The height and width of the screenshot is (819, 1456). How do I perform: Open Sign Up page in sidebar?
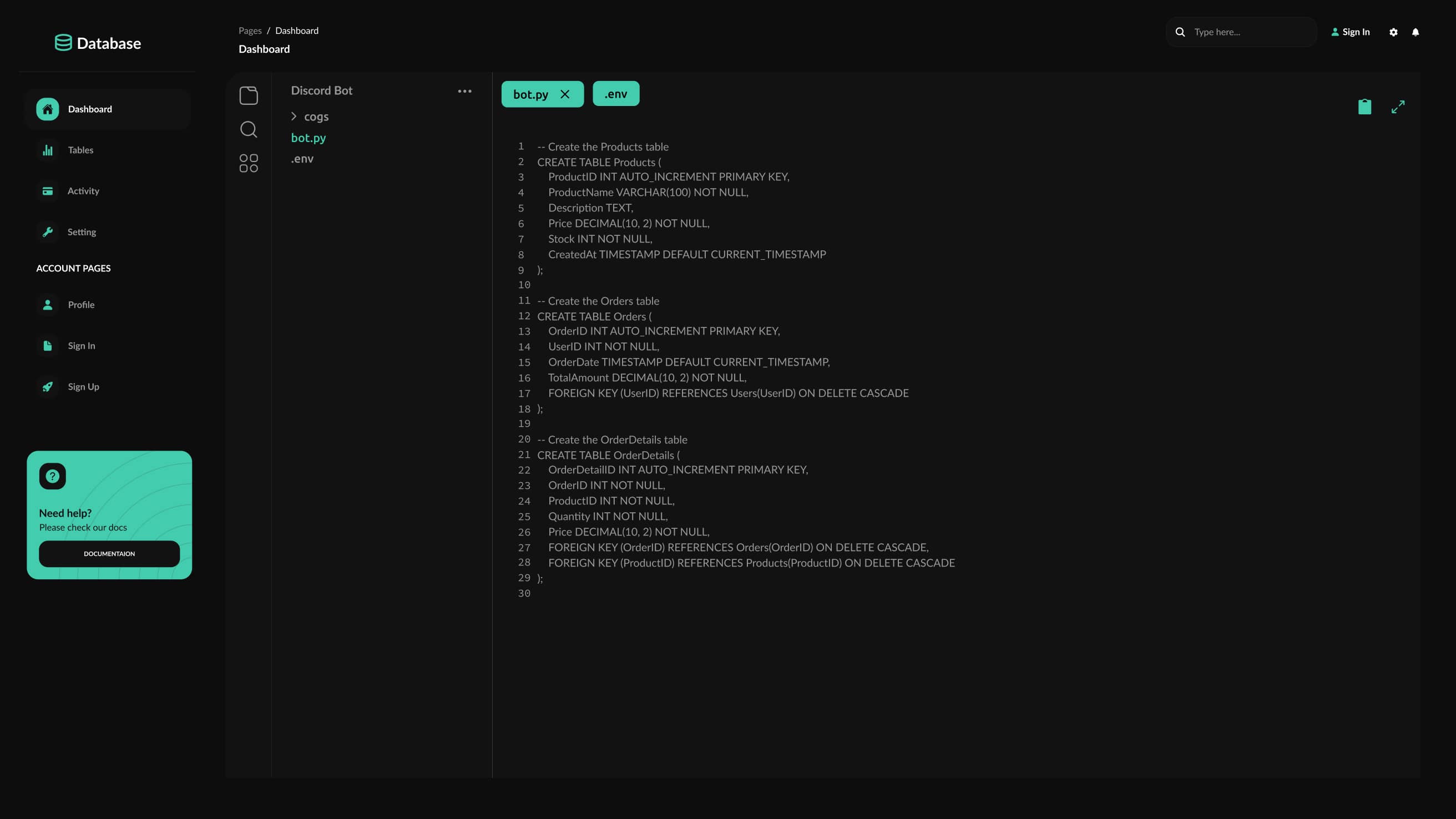[83, 387]
